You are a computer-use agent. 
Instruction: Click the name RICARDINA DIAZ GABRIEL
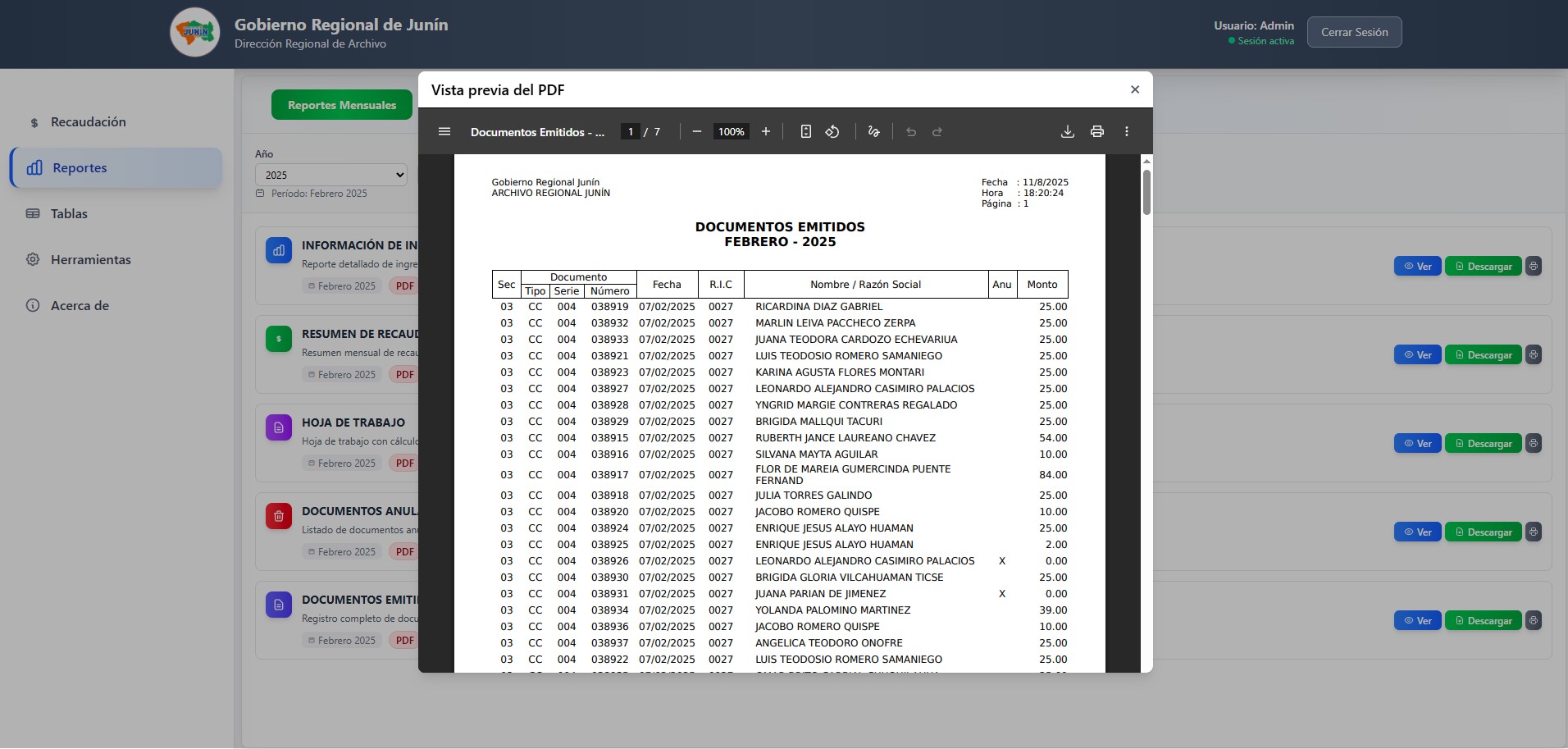819,307
